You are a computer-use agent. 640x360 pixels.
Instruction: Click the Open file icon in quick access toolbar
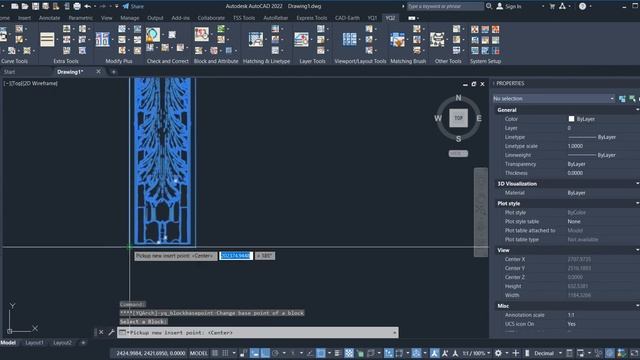click(25, 6)
